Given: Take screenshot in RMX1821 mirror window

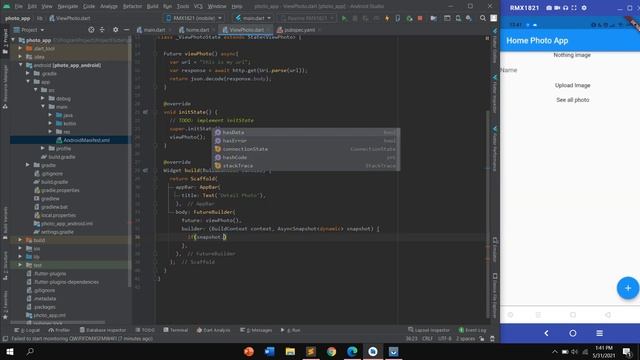Looking at the screenshot, I should (x=549, y=8).
